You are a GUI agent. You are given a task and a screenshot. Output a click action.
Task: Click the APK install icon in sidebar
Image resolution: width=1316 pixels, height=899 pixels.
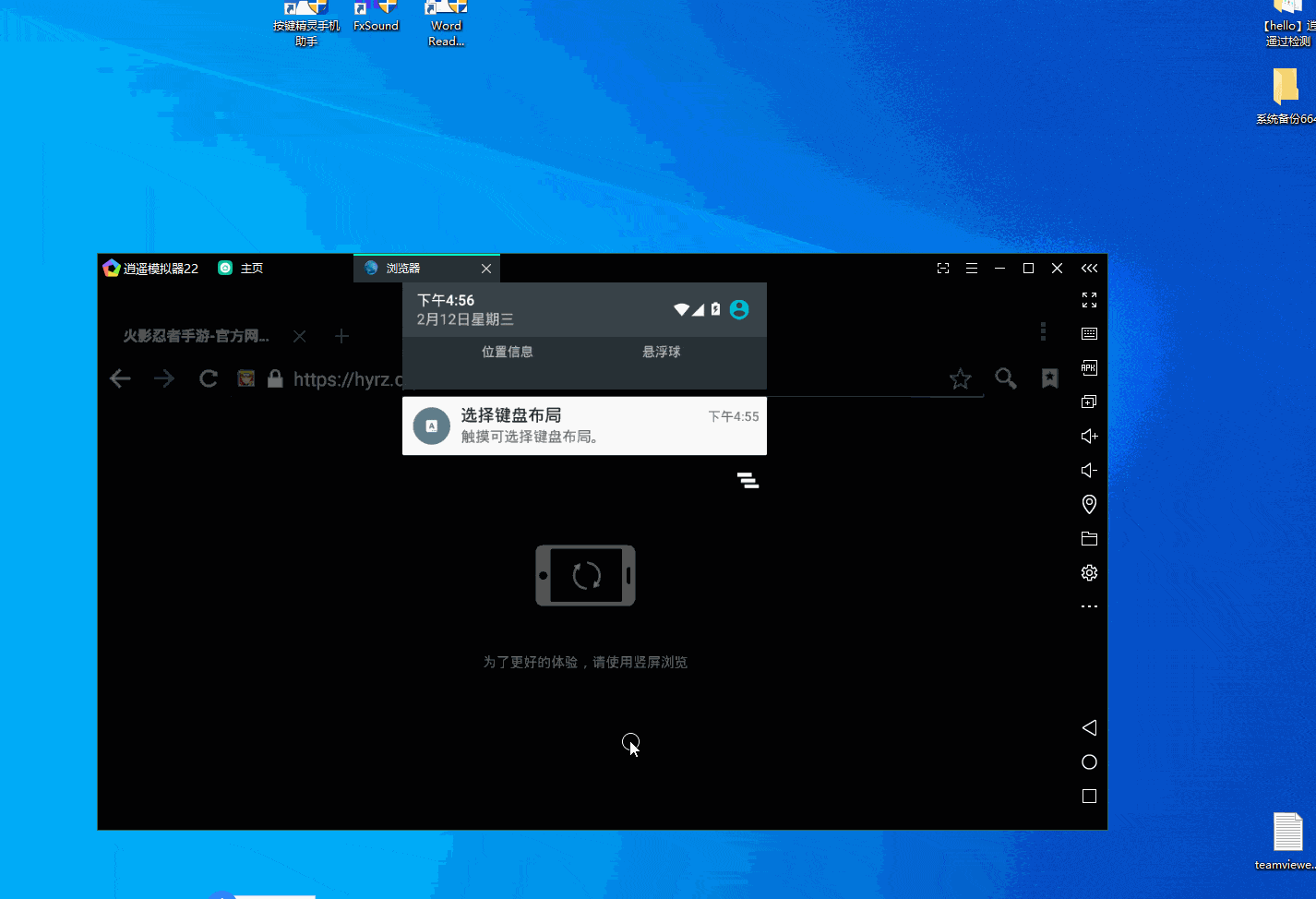(1089, 367)
